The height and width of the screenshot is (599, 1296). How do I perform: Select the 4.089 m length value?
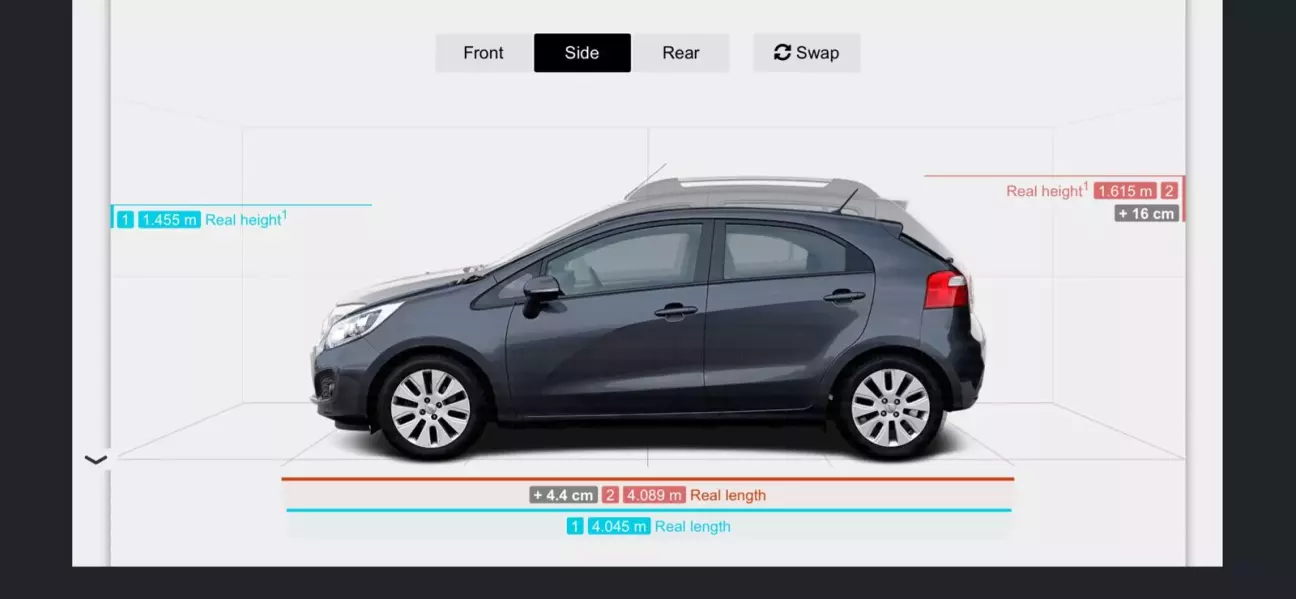pos(655,495)
